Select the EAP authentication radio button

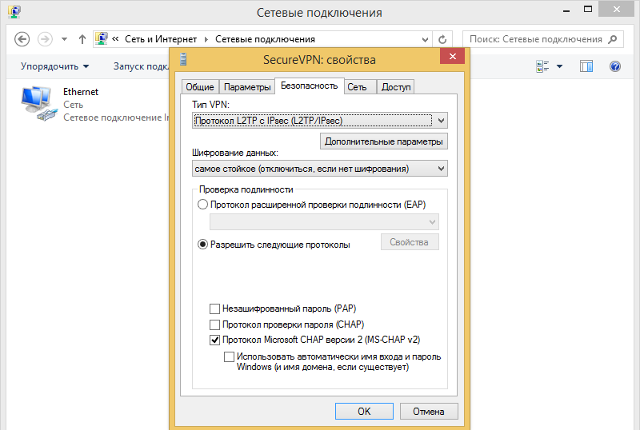(x=203, y=204)
